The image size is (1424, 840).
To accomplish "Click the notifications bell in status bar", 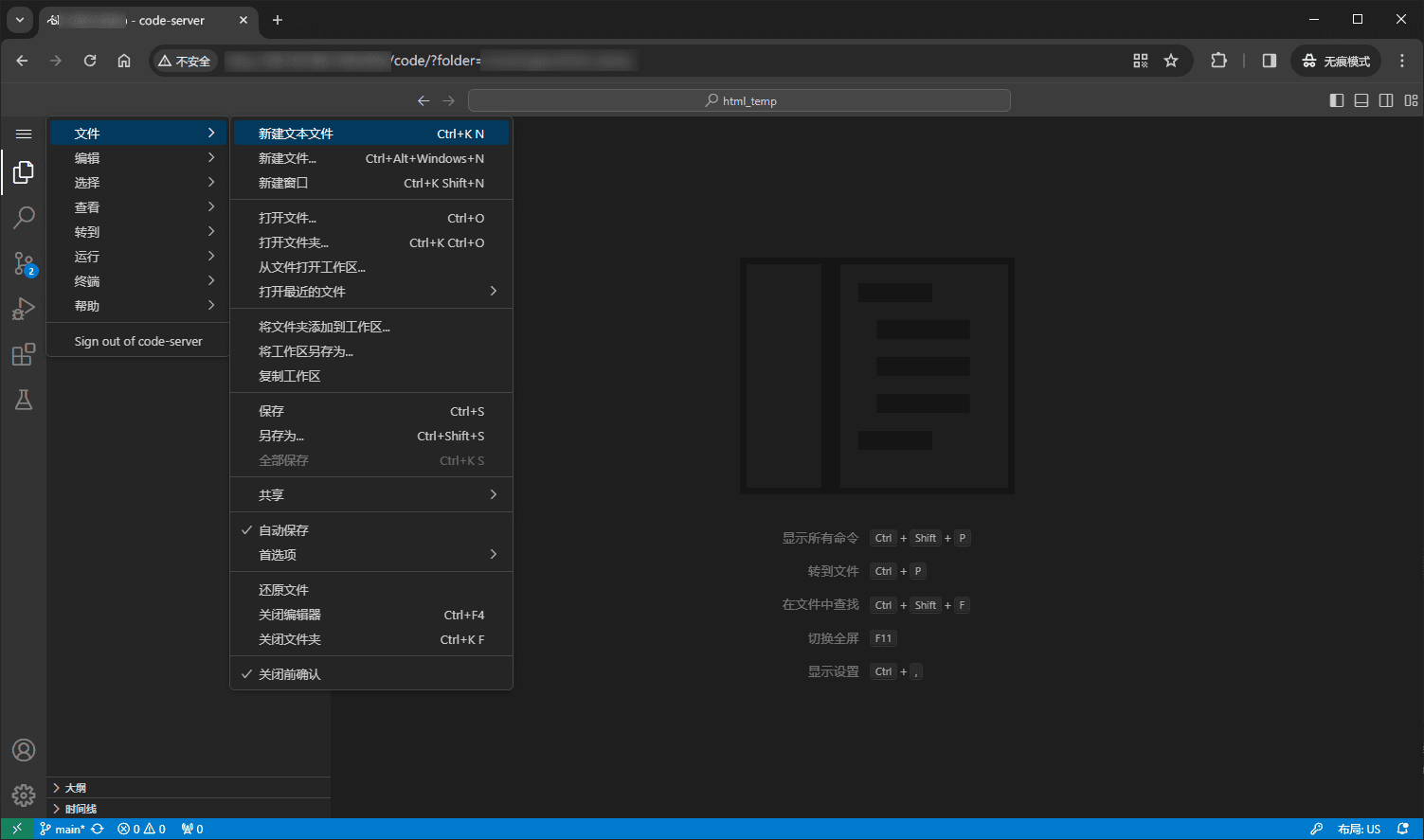I will [x=1403, y=829].
